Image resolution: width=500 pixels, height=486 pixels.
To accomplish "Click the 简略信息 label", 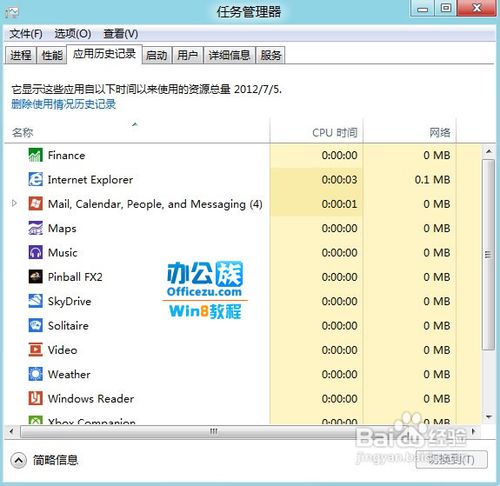I will tap(56, 460).
